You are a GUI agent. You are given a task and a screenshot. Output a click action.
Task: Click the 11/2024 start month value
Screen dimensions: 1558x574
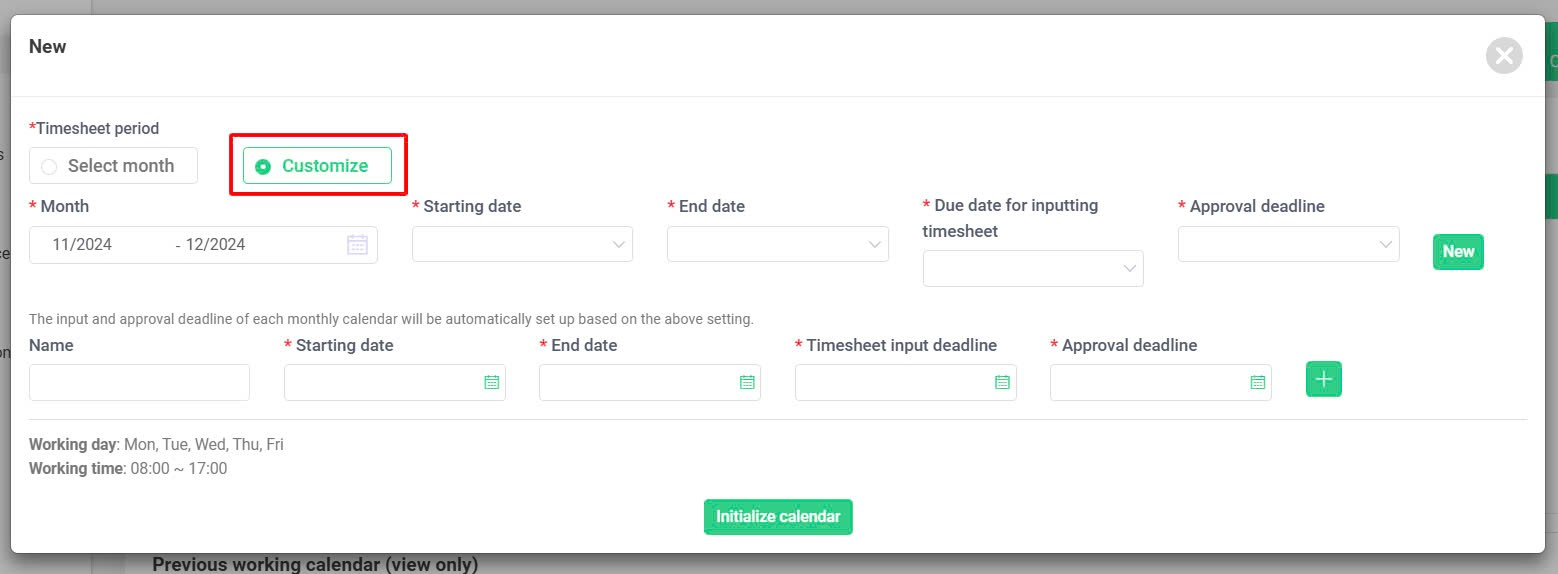(x=82, y=244)
